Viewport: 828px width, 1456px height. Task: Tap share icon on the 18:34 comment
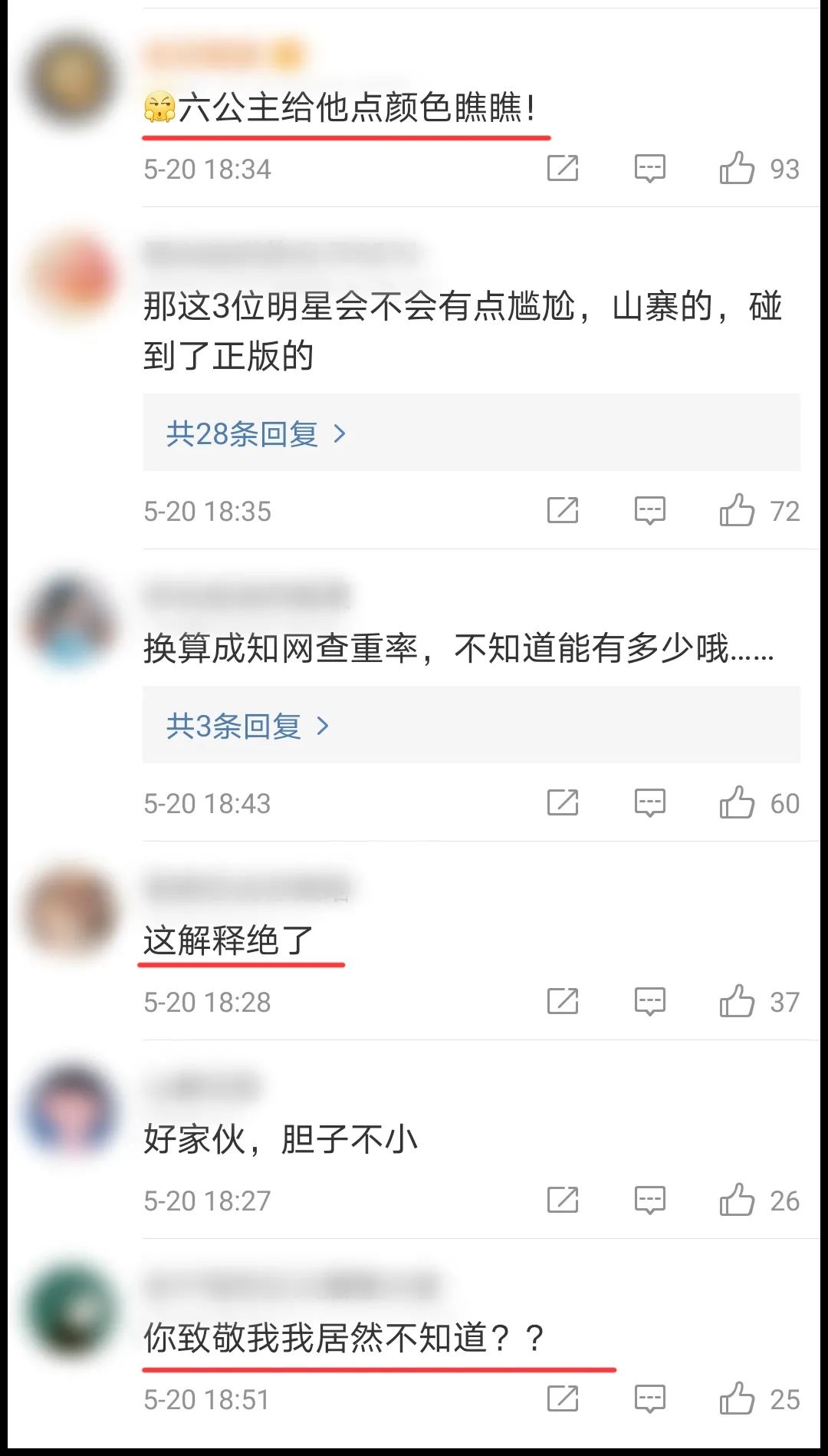pyautogui.click(x=563, y=168)
